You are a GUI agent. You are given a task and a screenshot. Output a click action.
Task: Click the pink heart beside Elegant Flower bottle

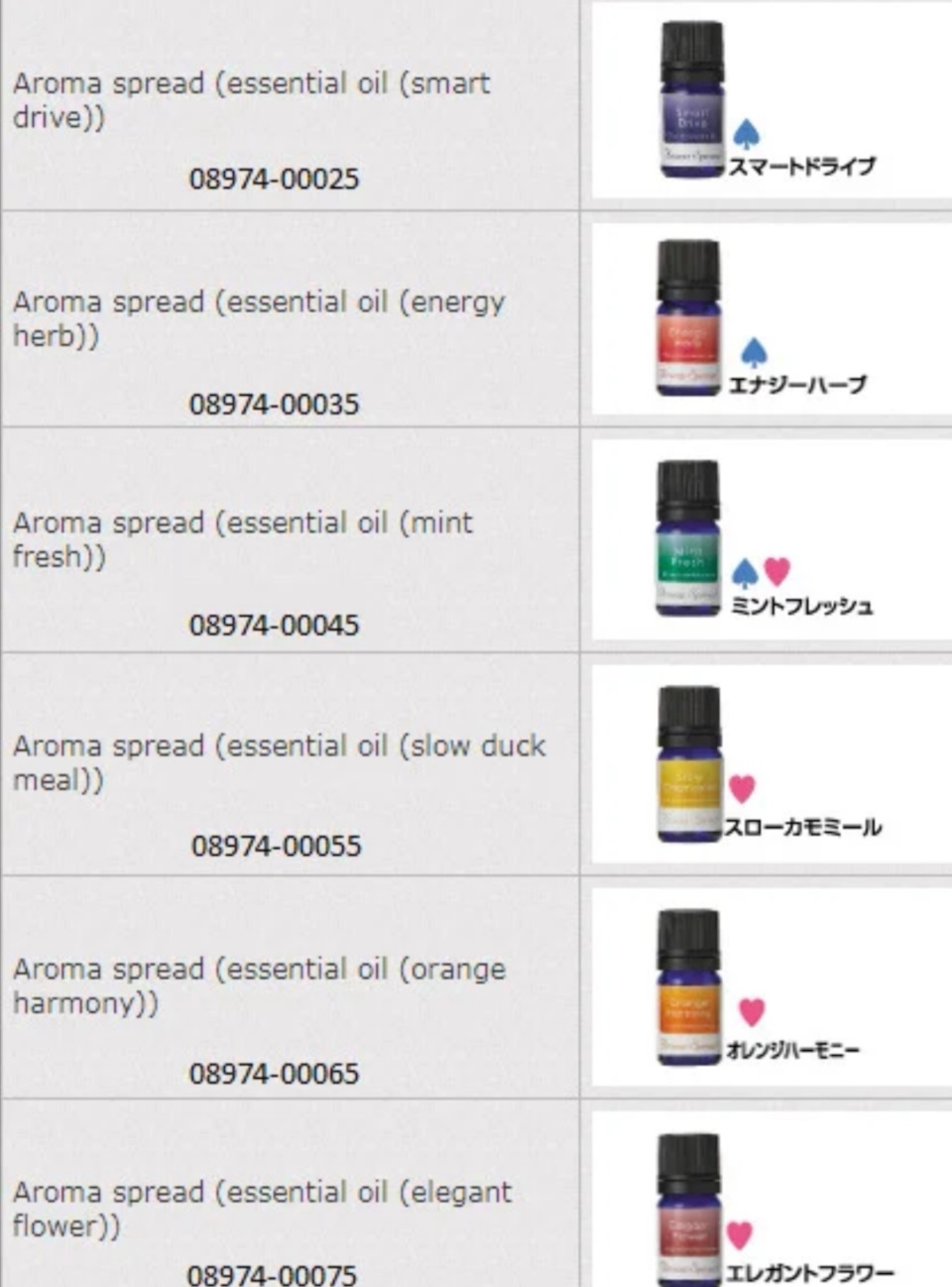pyautogui.click(x=739, y=1234)
